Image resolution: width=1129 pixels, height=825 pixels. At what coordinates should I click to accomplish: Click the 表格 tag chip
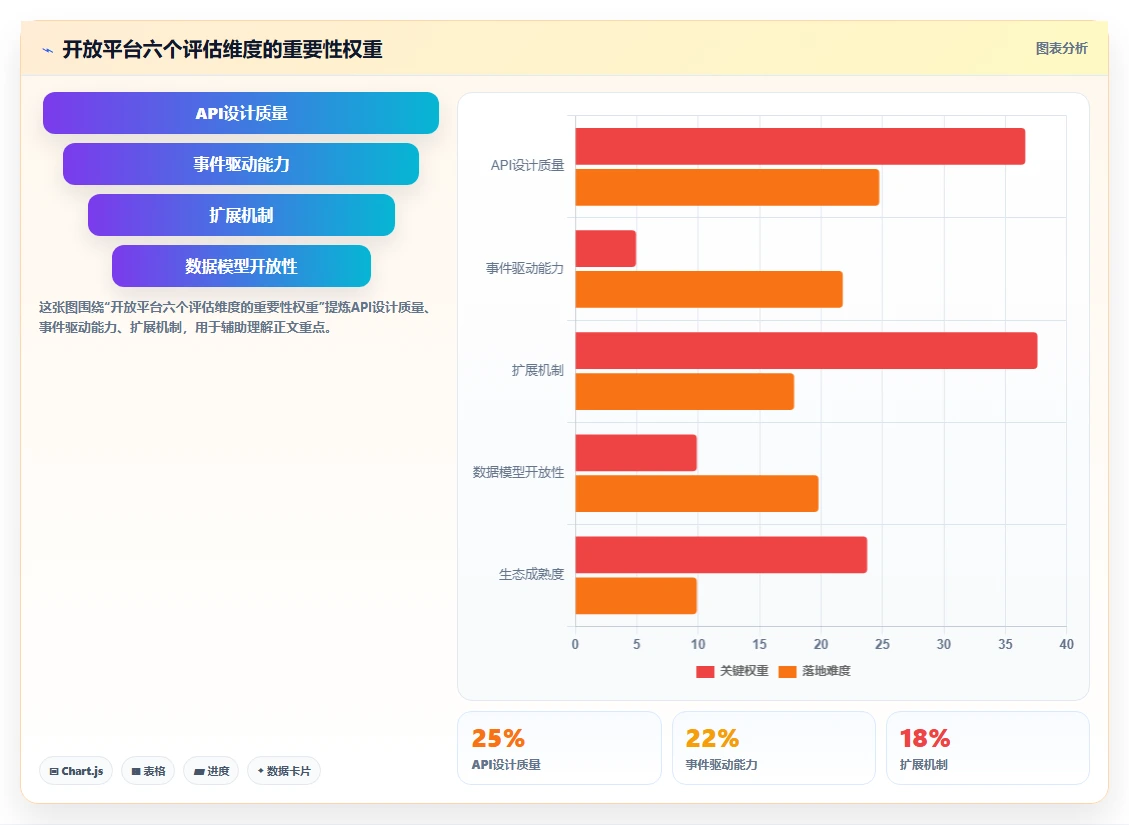[148, 771]
